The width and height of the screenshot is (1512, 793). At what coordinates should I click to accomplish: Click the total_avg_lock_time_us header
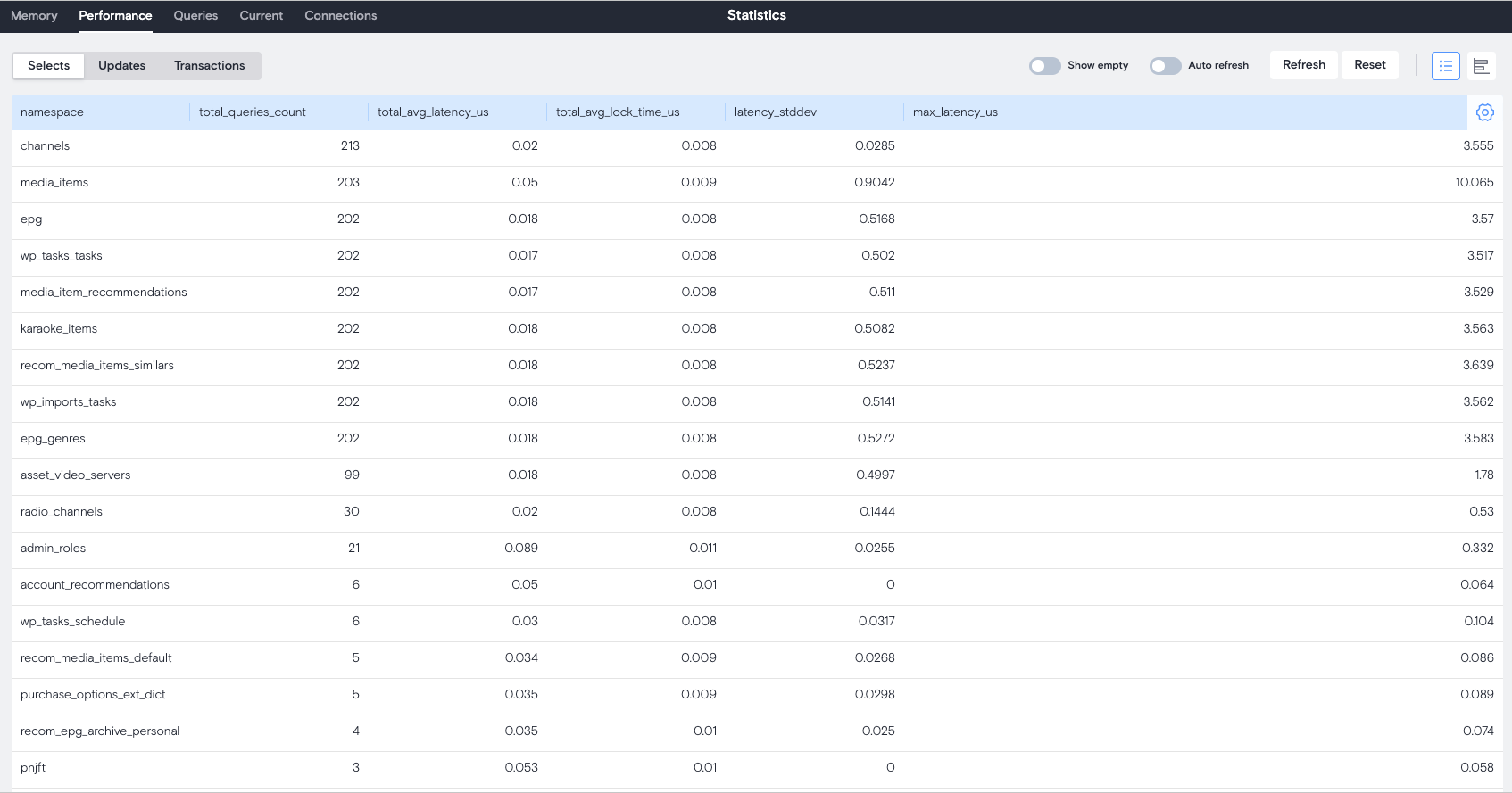coord(618,112)
